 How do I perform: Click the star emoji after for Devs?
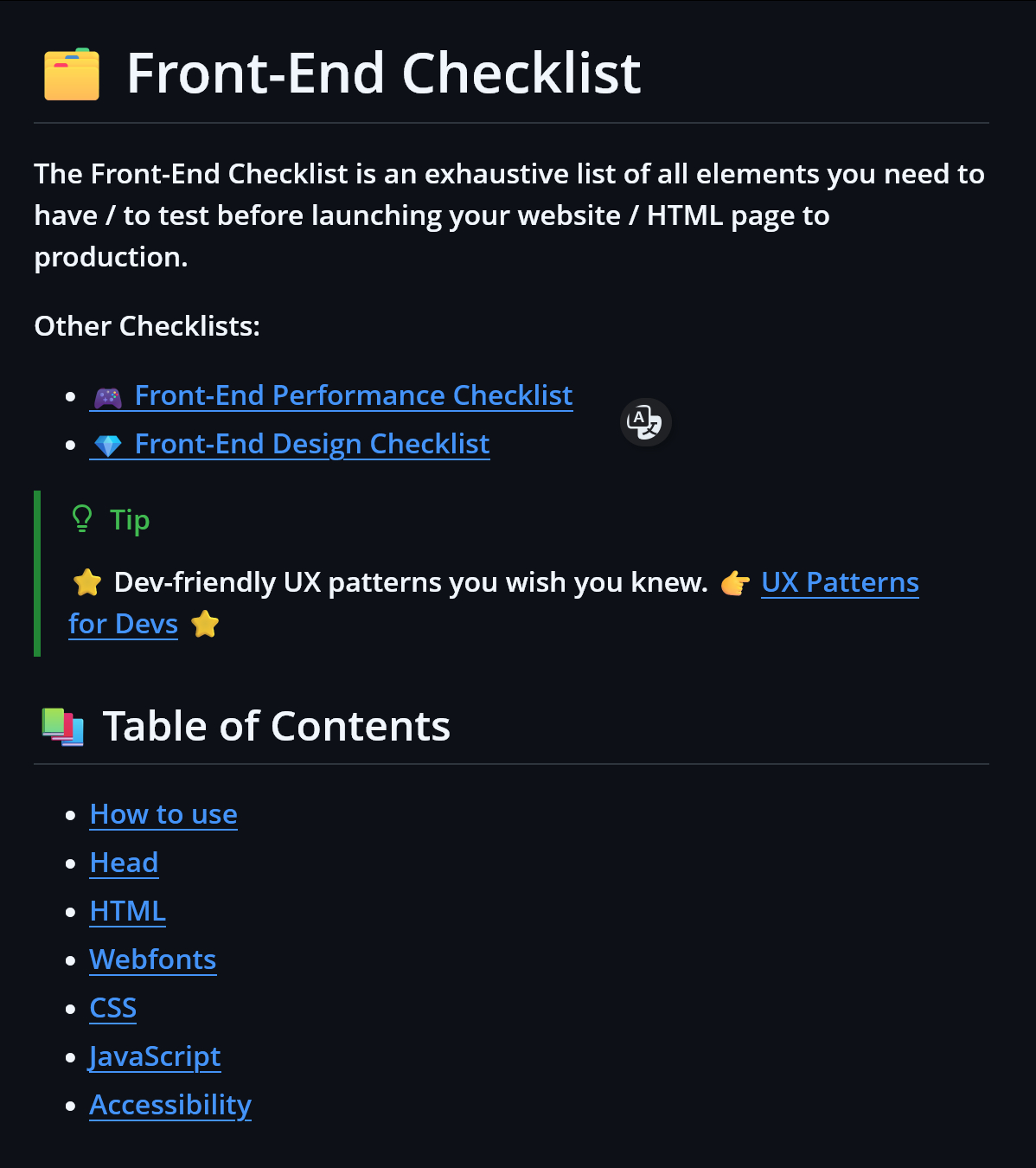(x=205, y=624)
